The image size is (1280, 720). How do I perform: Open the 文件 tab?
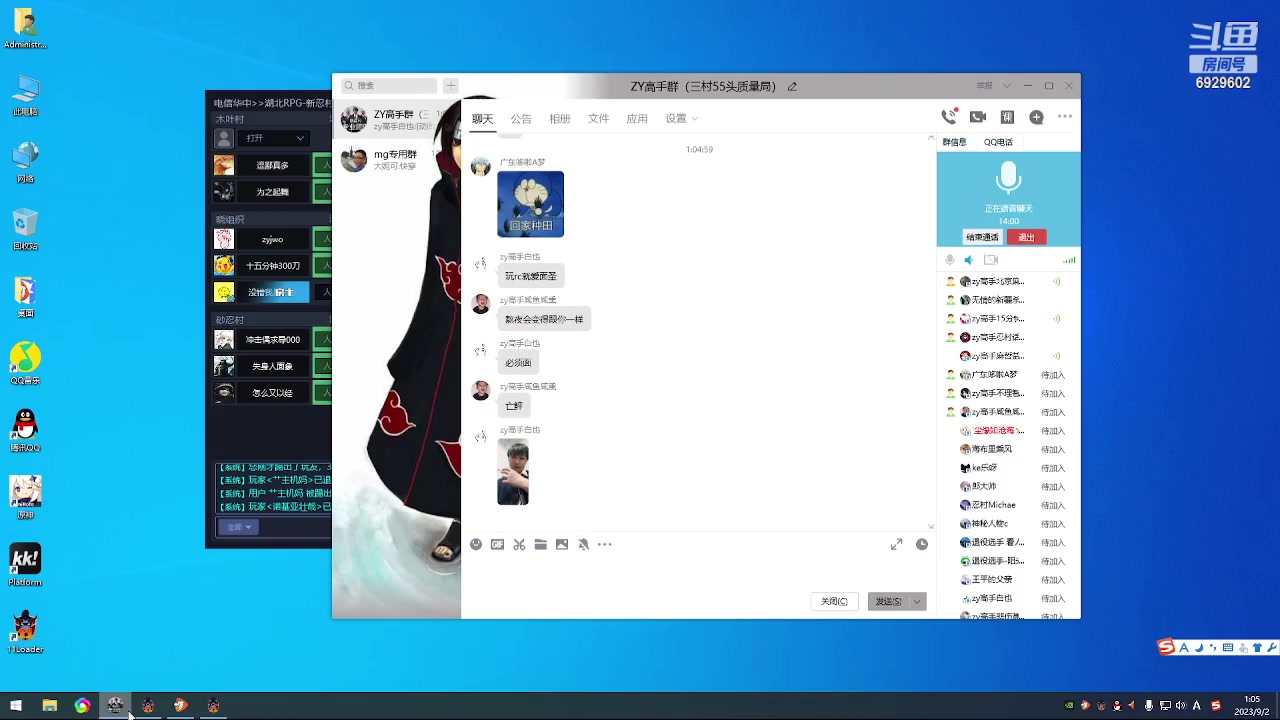tap(598, 118)
